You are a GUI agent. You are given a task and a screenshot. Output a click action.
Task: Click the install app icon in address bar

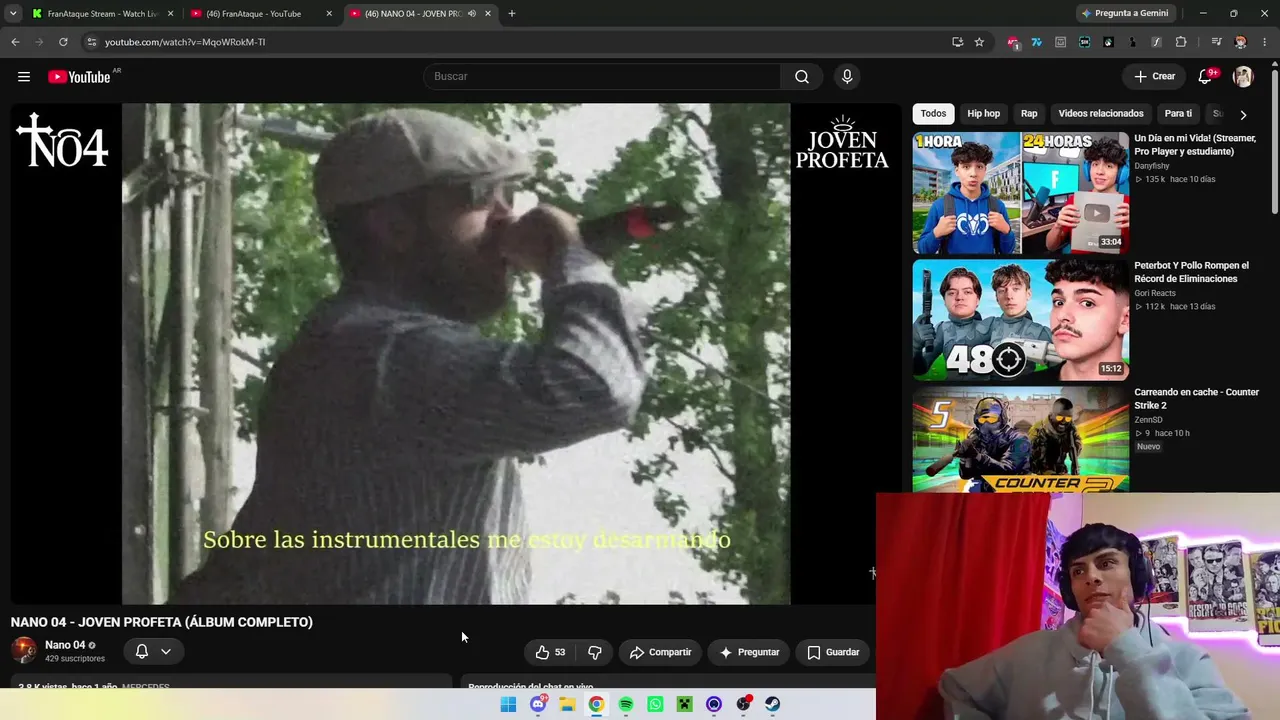pos(957,42)
